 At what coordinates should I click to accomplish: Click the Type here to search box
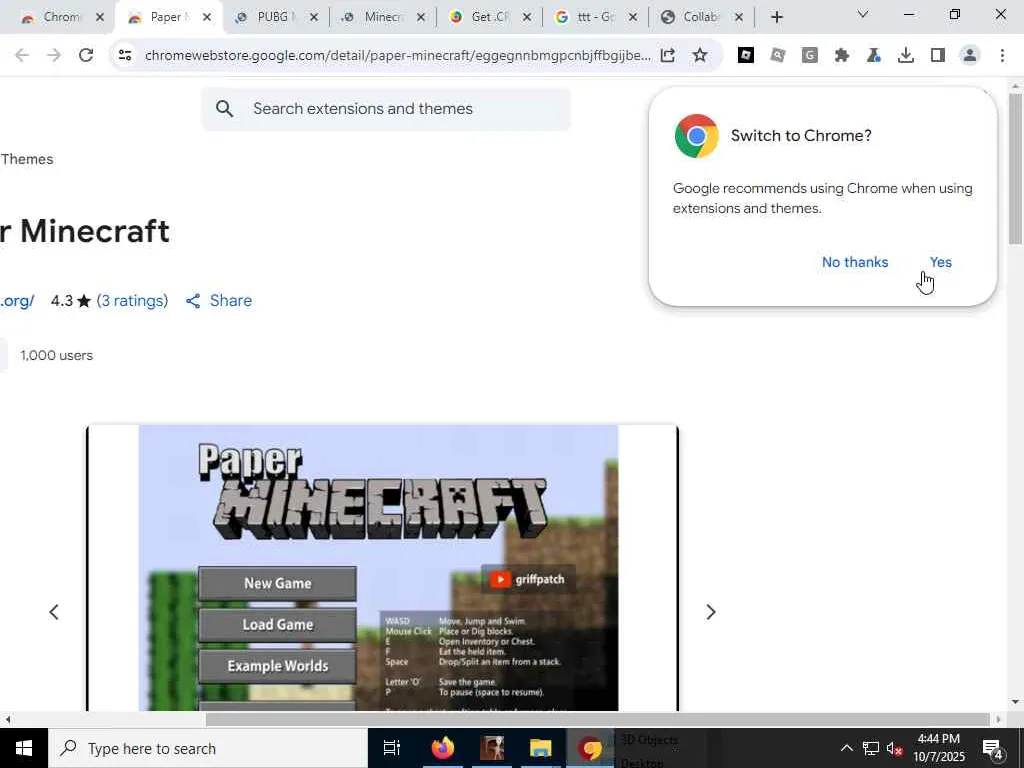(208, 748)
